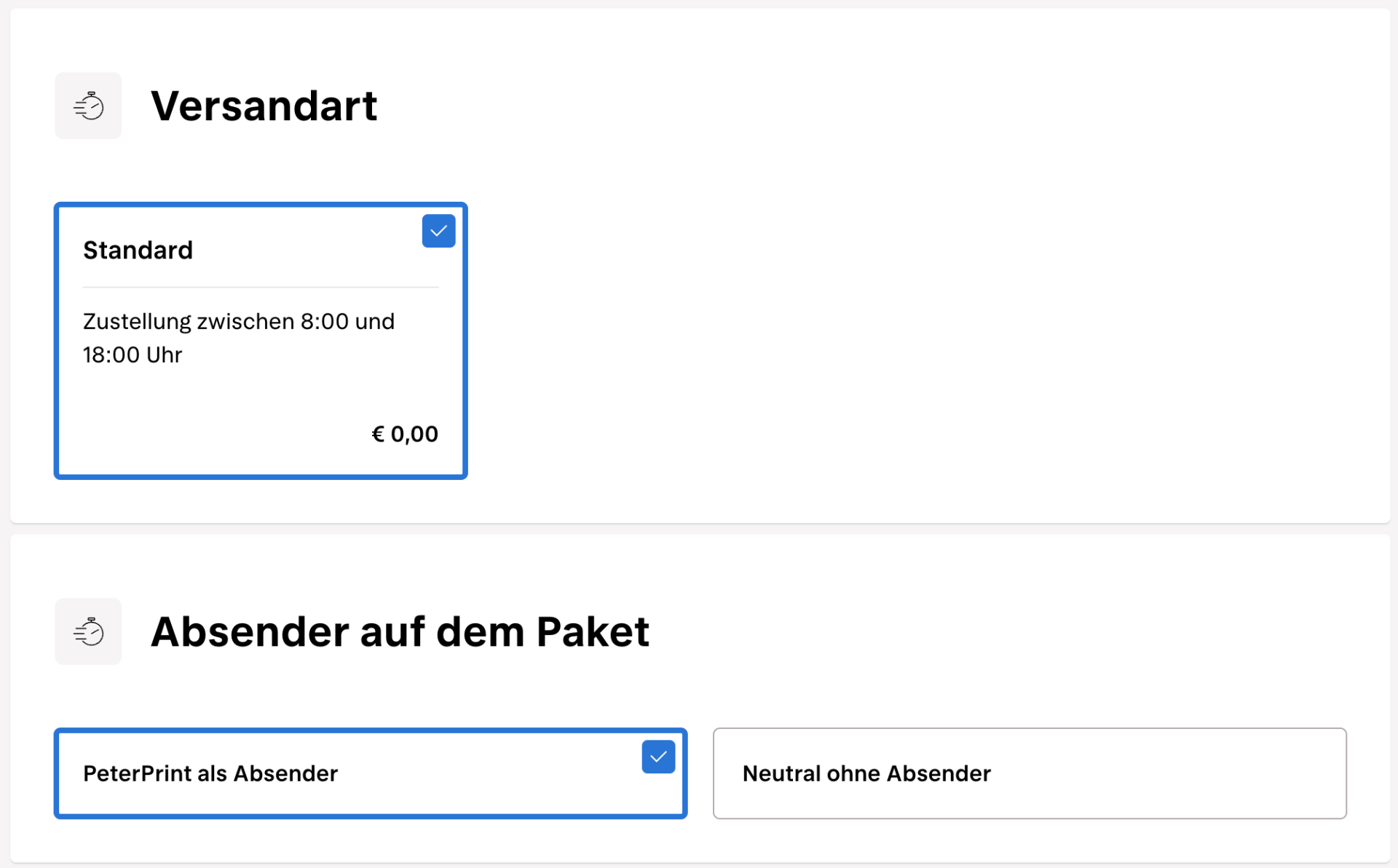Enable the Neutral ohne Absender option

tap(1029, 773)
